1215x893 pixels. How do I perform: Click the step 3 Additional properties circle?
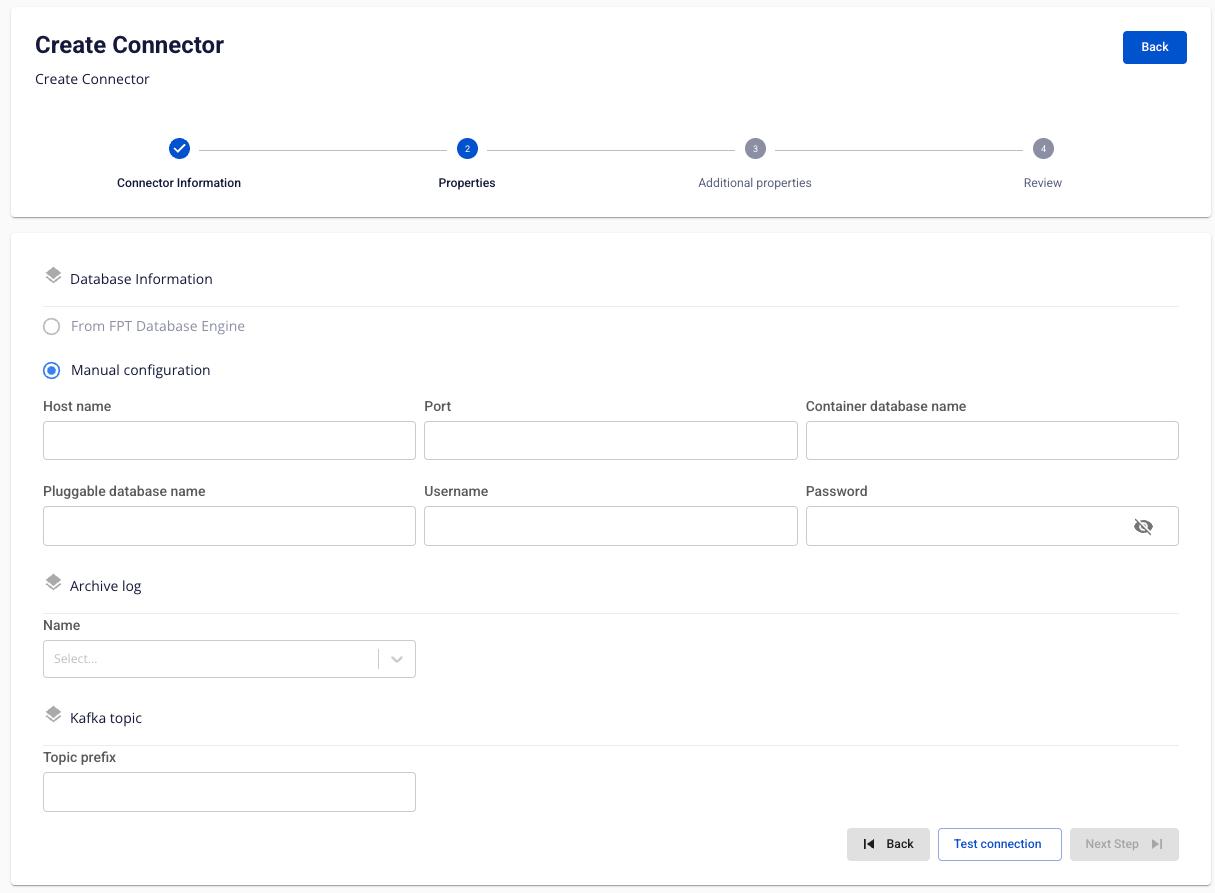(755, 149)
